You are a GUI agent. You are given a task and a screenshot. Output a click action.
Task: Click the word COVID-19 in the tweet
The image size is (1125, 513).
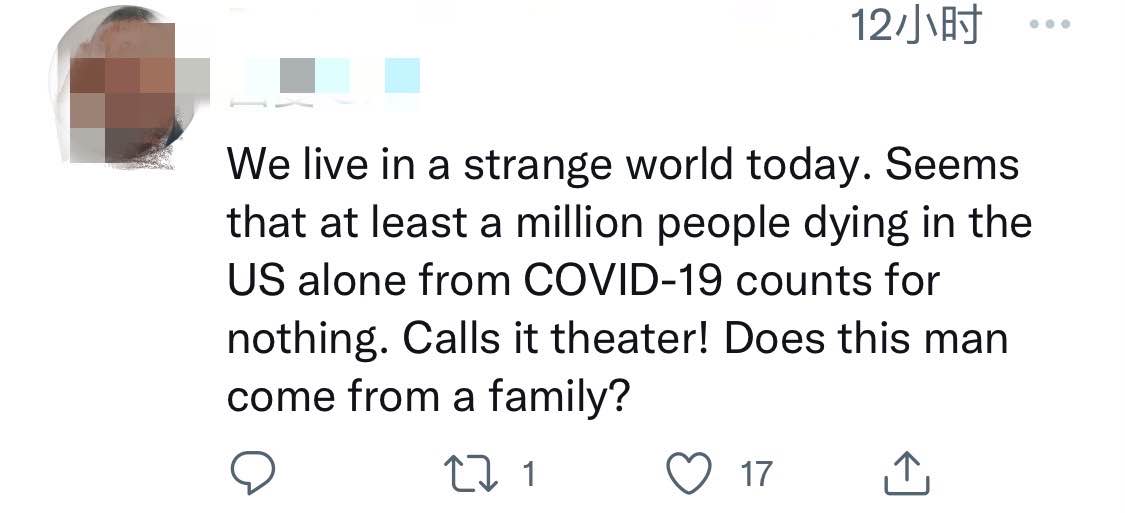click(x=622, y=281)
